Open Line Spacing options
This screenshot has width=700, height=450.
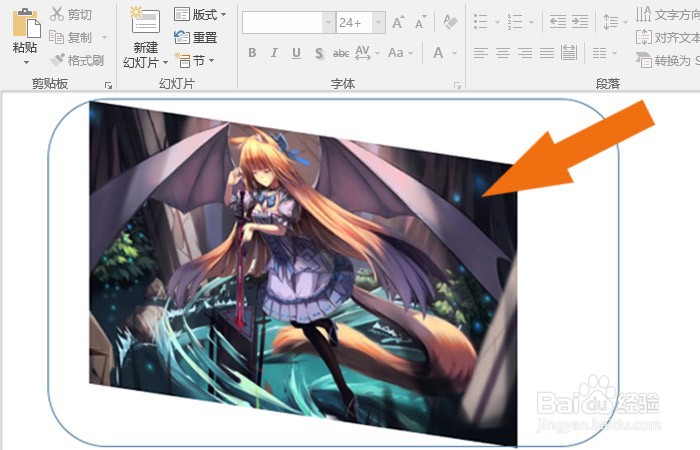(615, 21)
